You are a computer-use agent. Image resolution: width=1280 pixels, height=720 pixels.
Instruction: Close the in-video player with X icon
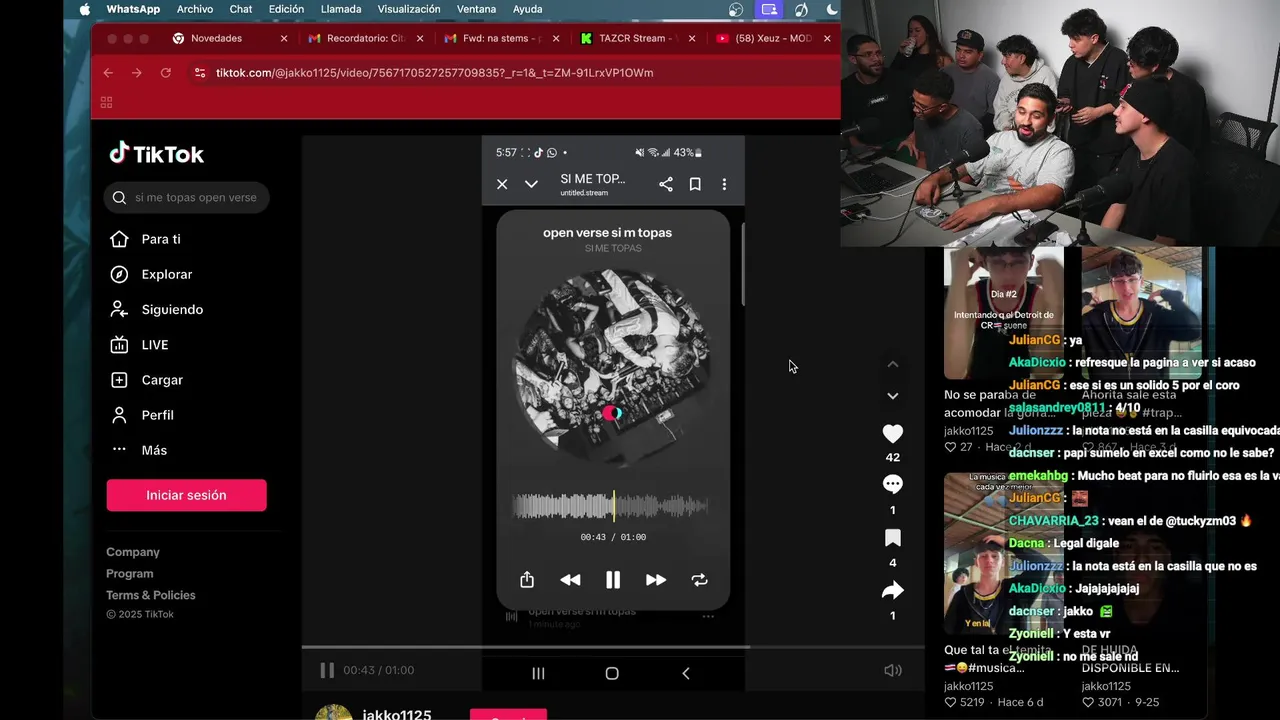coord(502,184)
